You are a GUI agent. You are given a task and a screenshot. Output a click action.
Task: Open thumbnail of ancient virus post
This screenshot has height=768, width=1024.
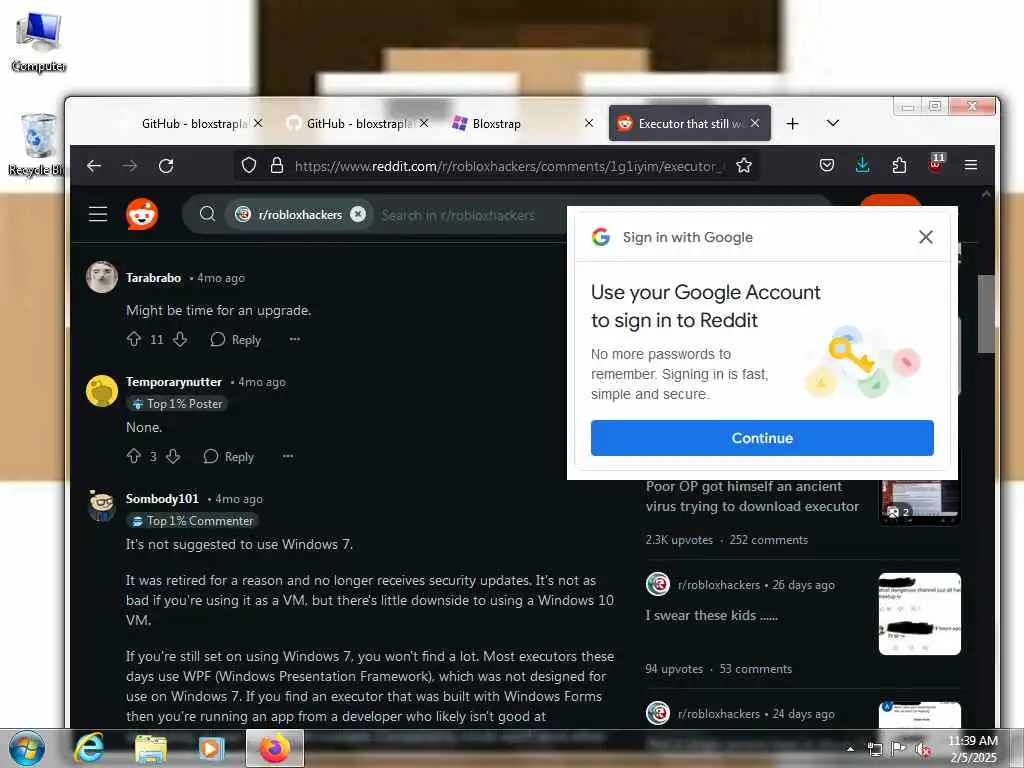pyautogui.click(x=920, y=502)
